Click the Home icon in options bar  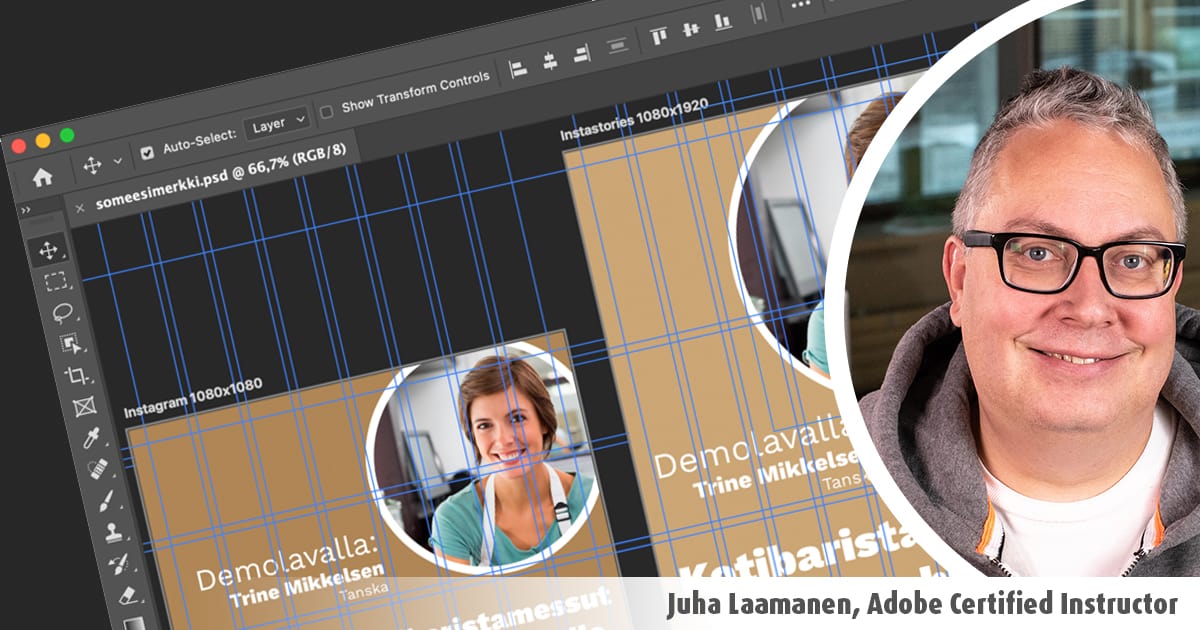pos(42,177)
